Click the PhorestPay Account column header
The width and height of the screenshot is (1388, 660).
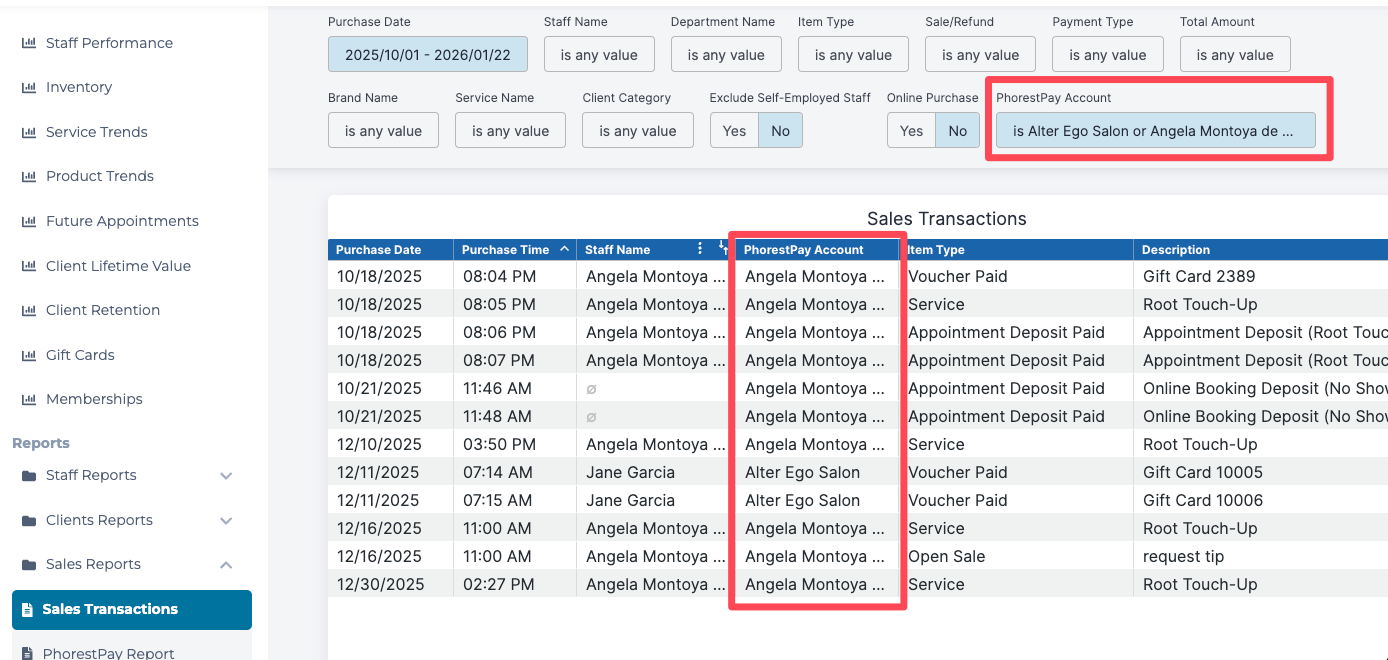[804, 250]
